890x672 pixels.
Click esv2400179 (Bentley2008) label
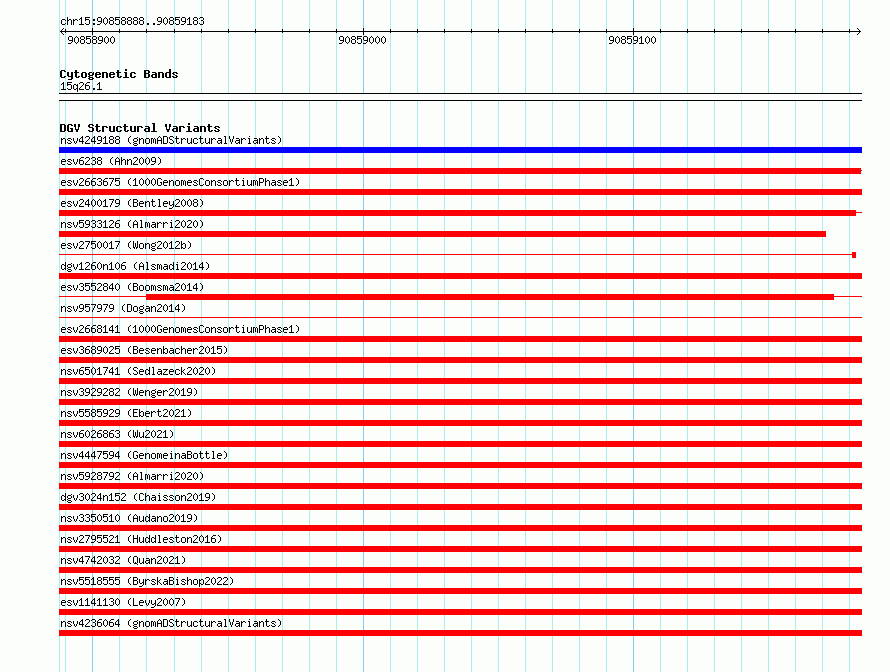coord(132,203)
